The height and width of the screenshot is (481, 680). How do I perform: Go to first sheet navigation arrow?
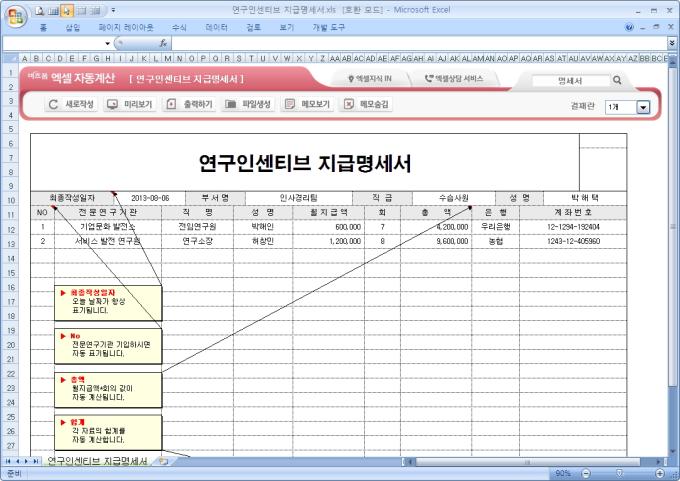(x=8, y=461)
